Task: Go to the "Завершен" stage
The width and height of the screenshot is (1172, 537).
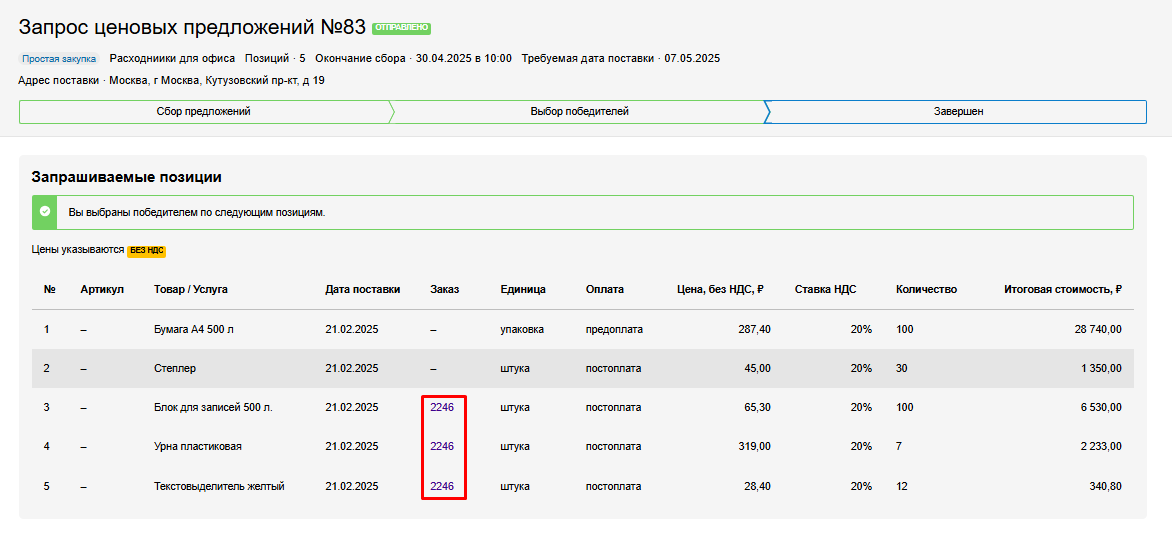Action: pyautogui.click(x=958, y=112)
